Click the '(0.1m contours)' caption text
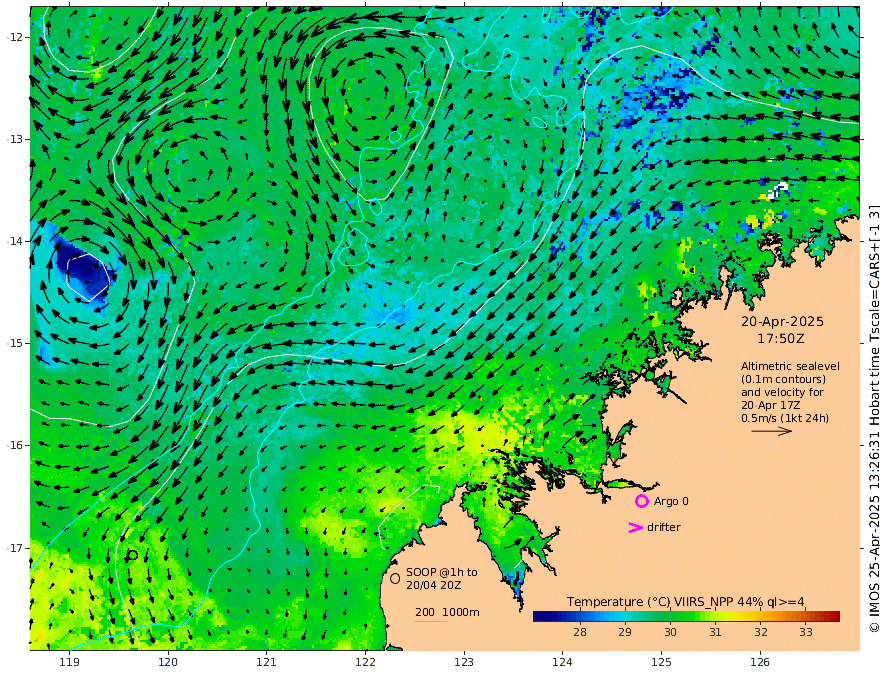The image size is (880, 680). pyautogui.click(x=783, y=380)
